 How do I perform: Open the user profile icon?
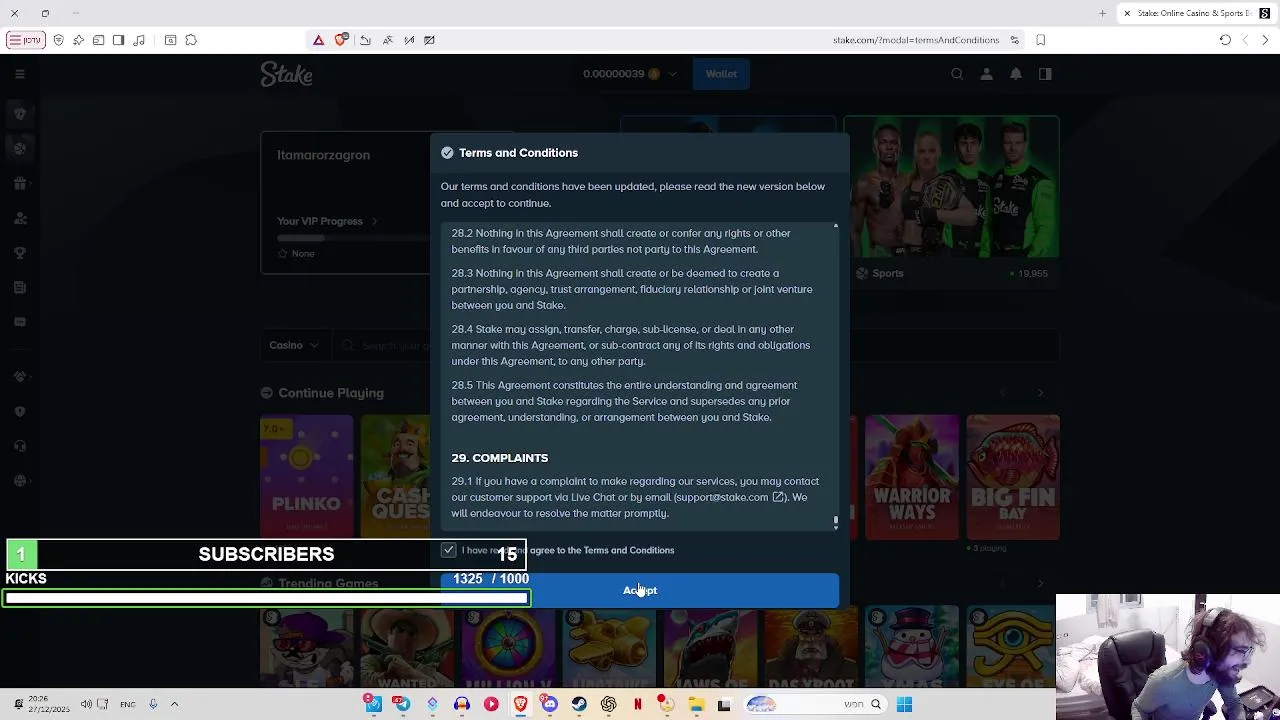pos(986,74)
